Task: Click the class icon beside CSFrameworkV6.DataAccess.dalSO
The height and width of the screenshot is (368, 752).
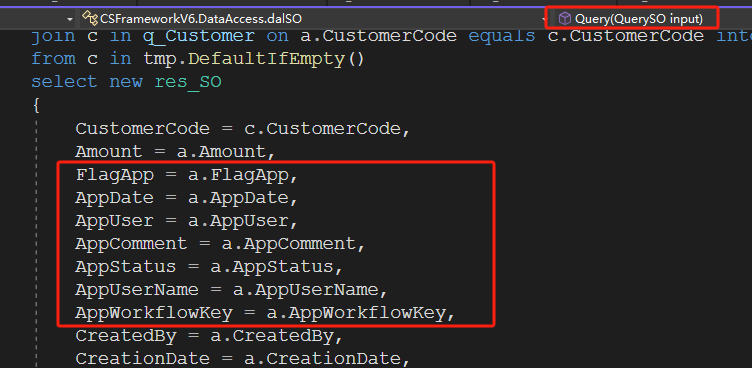Action: click(90, 18)
